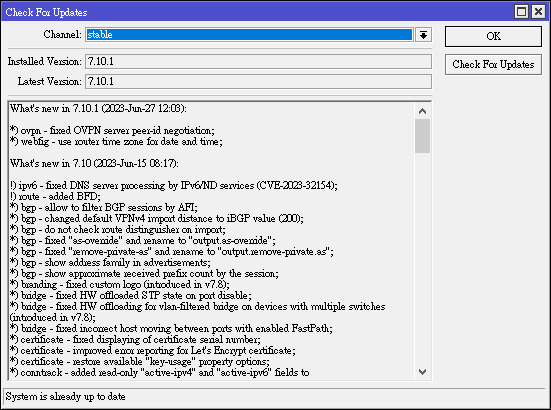The height and width of the screenshot is (410, 551).
Task: Click the bridge FastPath host moving line
Action: 171,328
